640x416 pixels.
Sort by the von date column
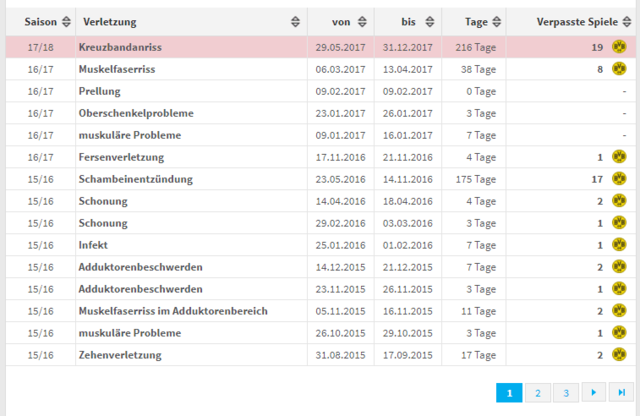[x=362, y=22]
